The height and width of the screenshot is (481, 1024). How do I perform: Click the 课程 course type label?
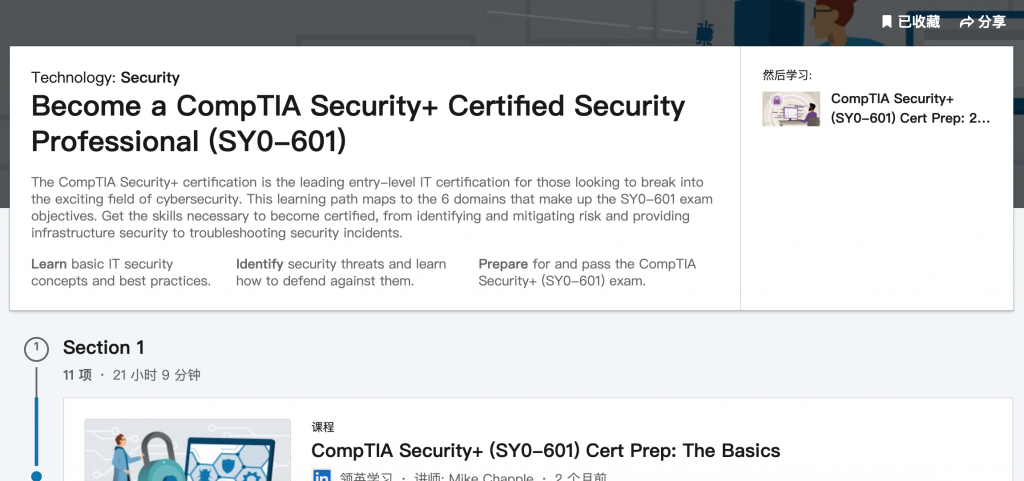pyautogui.click(x=323, y=427)
